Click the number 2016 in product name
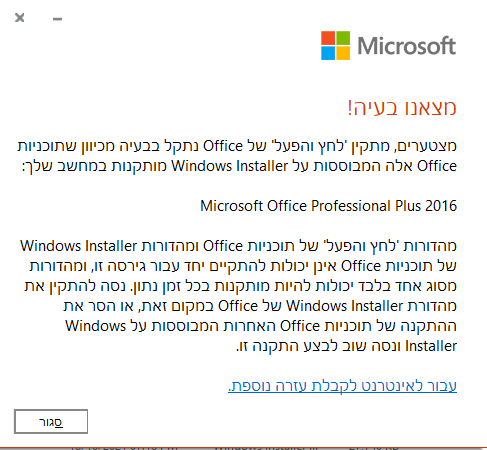 (x=441, y=206)
